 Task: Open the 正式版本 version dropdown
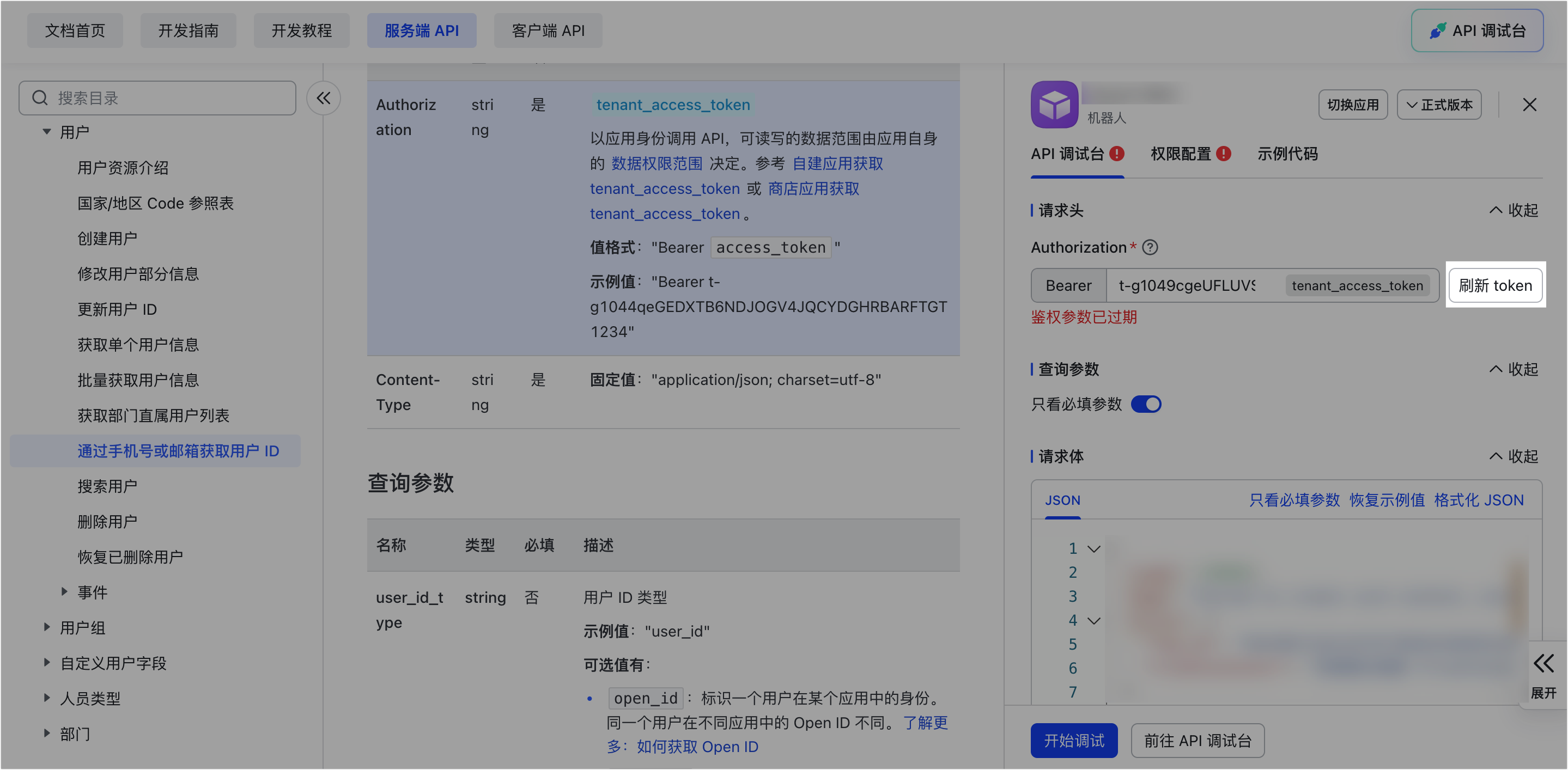tap(1439, 105)
